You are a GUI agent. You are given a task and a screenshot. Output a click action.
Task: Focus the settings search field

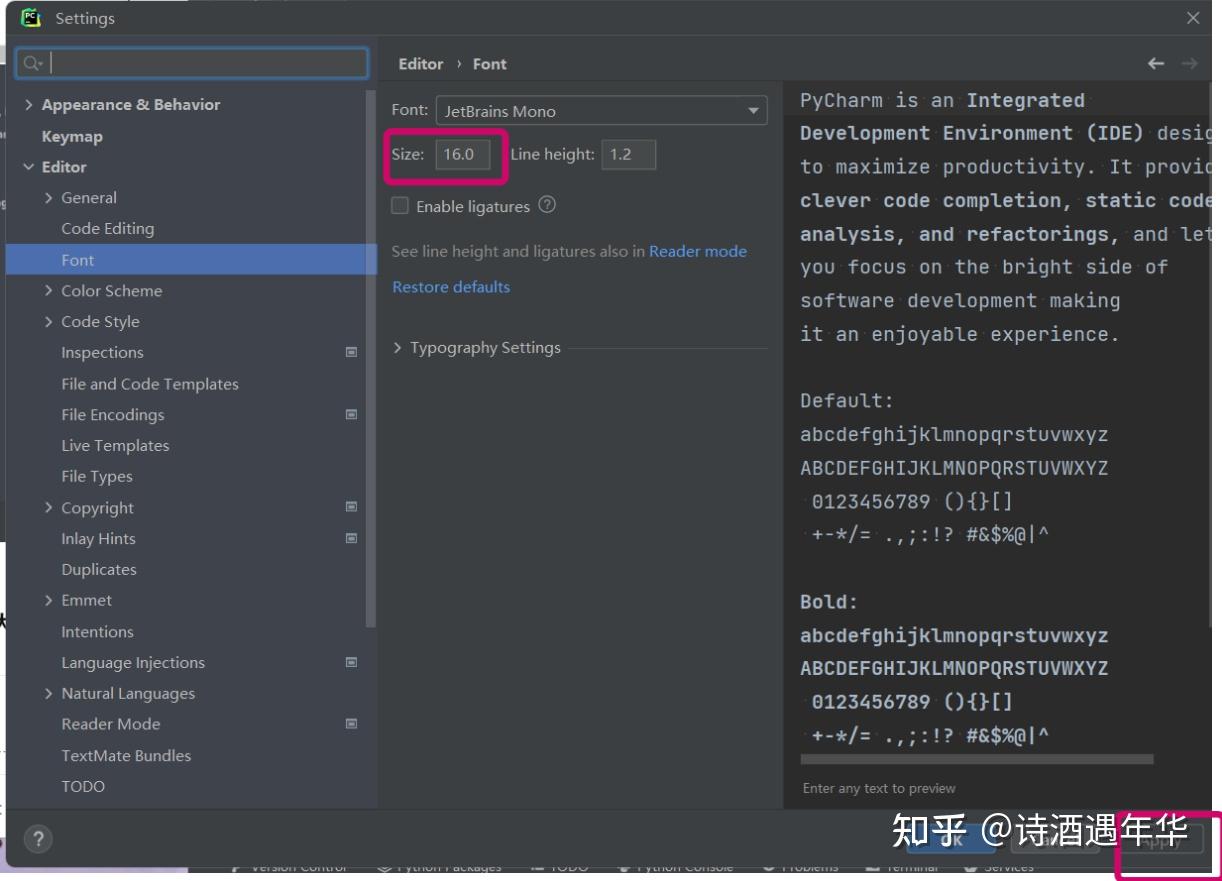point(192,63)
